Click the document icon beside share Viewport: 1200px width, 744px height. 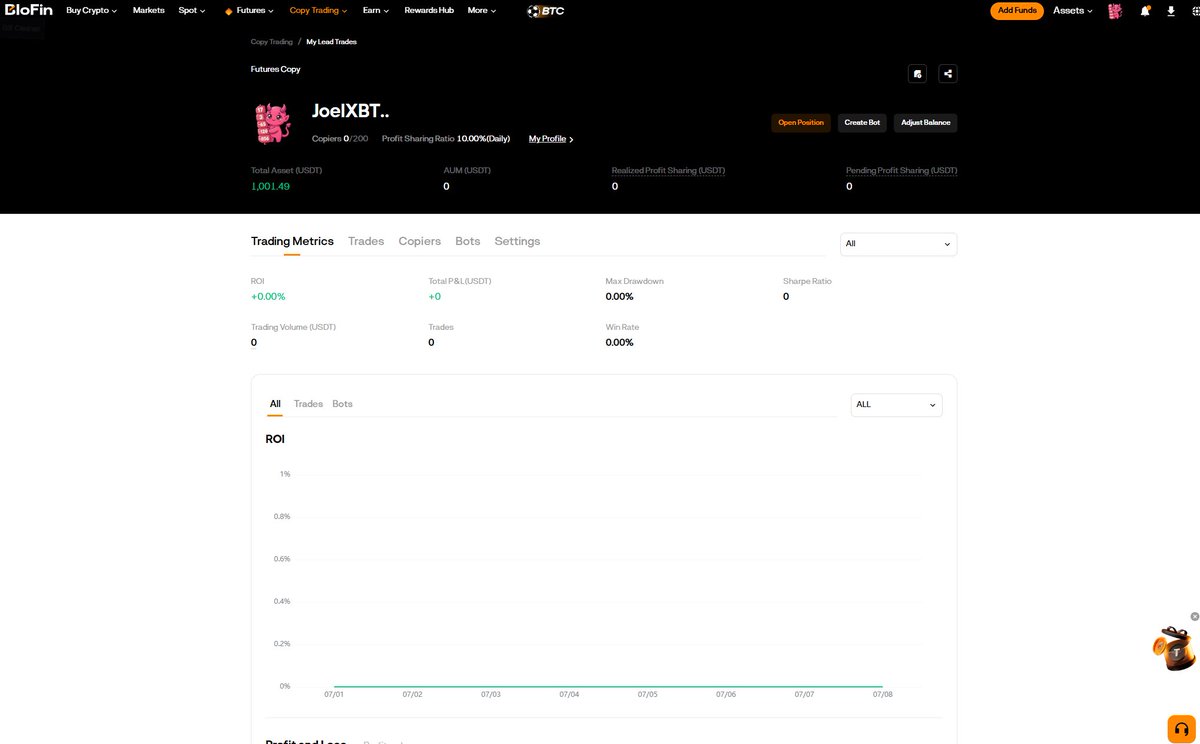[x=917, y=73]
